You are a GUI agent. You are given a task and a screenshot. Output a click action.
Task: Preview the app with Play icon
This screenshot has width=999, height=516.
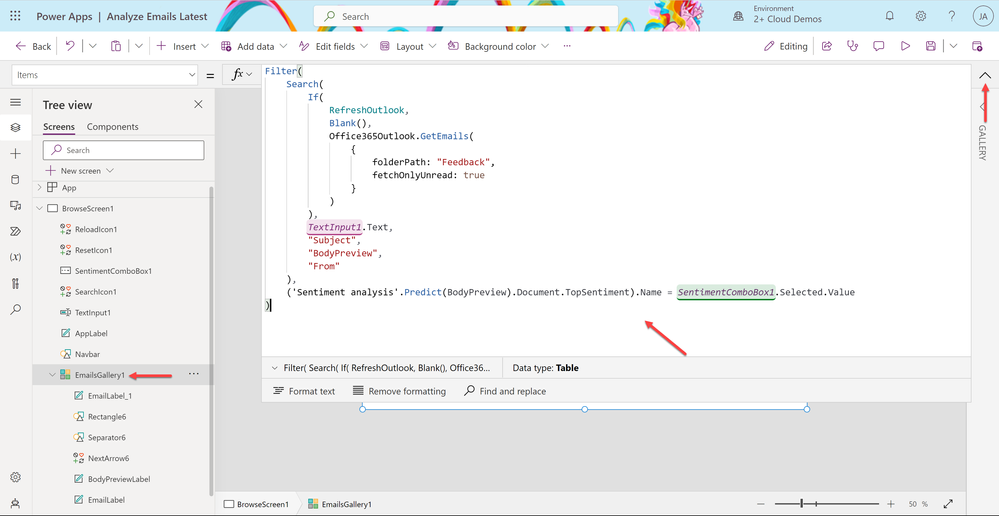click(905, 46)
